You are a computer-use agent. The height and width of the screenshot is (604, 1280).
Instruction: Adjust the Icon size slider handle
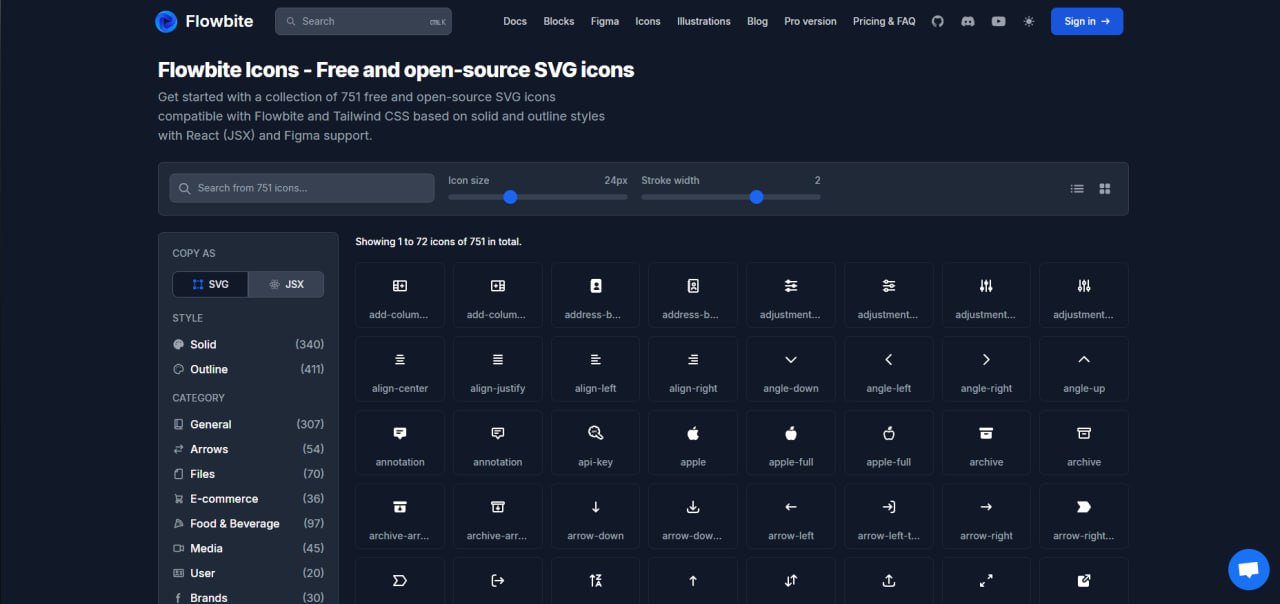click(x=510, y=197)
